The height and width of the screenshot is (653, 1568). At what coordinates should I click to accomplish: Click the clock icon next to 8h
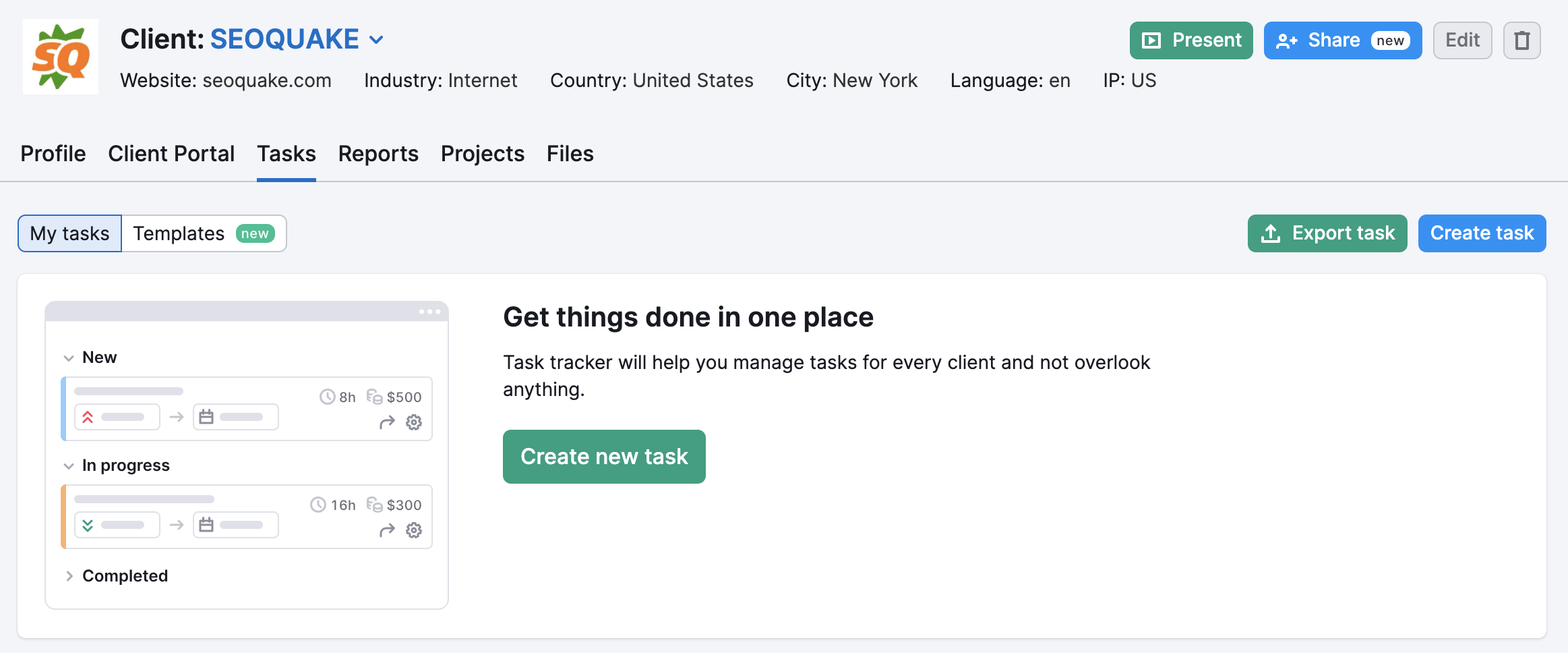tap(327, 397)
